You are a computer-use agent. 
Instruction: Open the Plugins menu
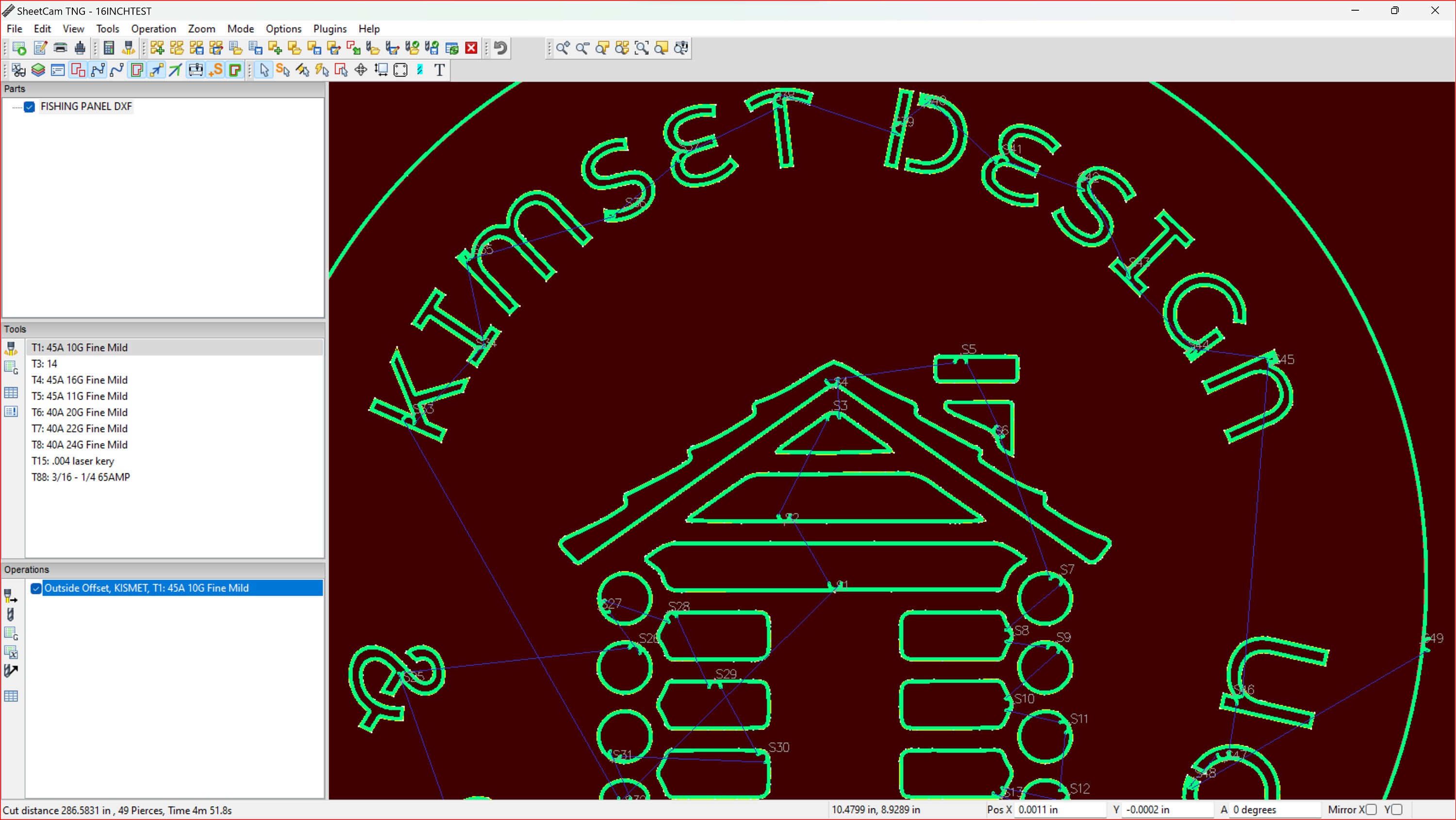pyautogui.click(x=330, y=29)
